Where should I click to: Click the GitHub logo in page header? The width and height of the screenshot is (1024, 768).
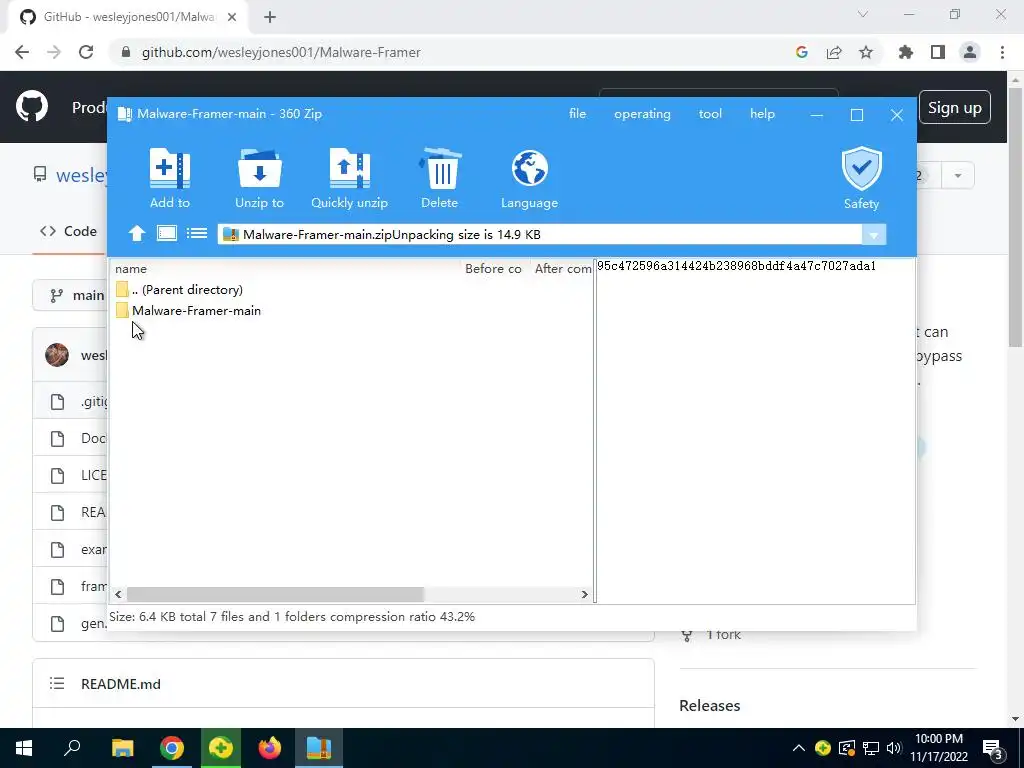tap(32, 107)
